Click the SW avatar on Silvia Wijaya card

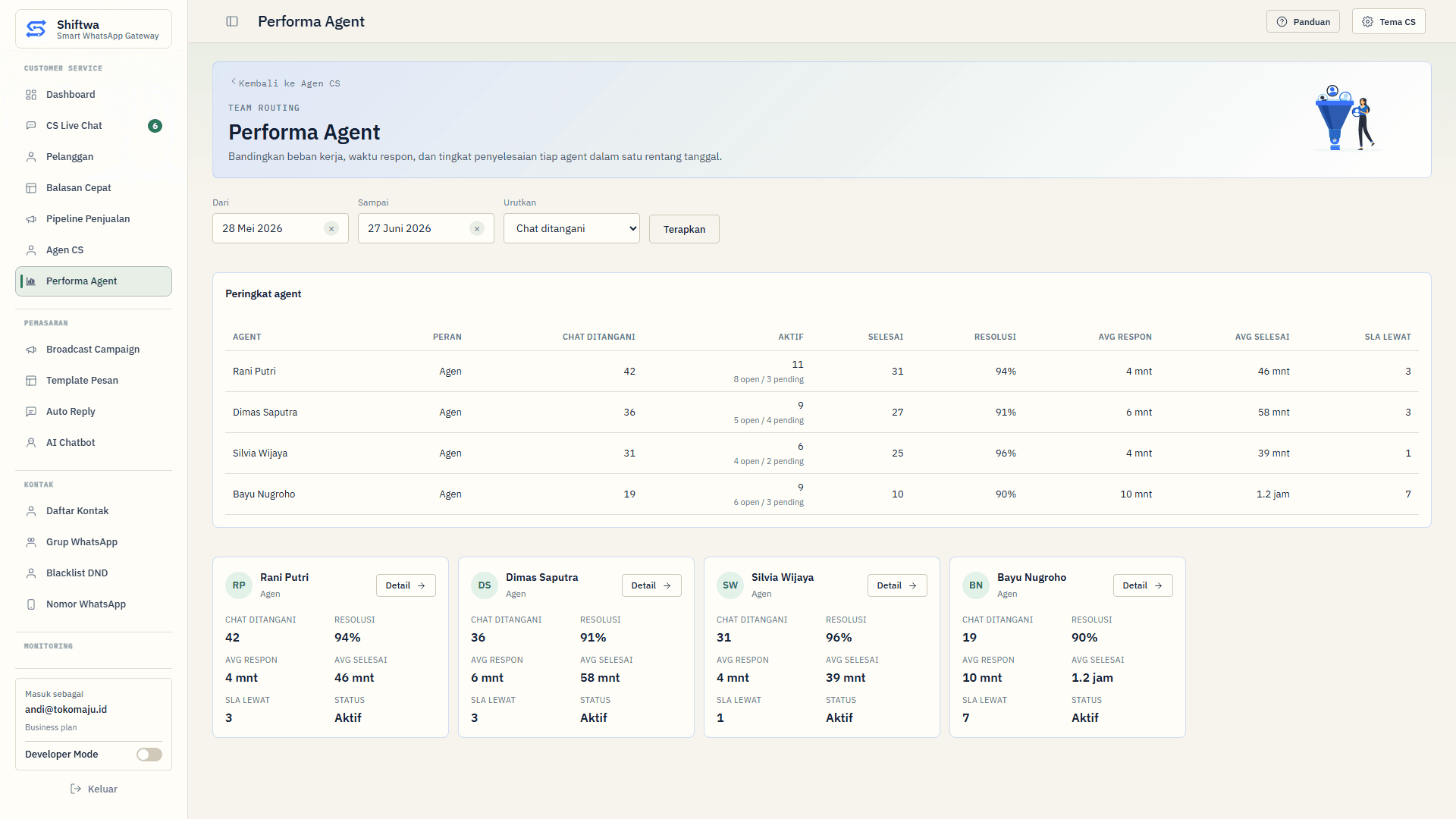tap(730, 585)
